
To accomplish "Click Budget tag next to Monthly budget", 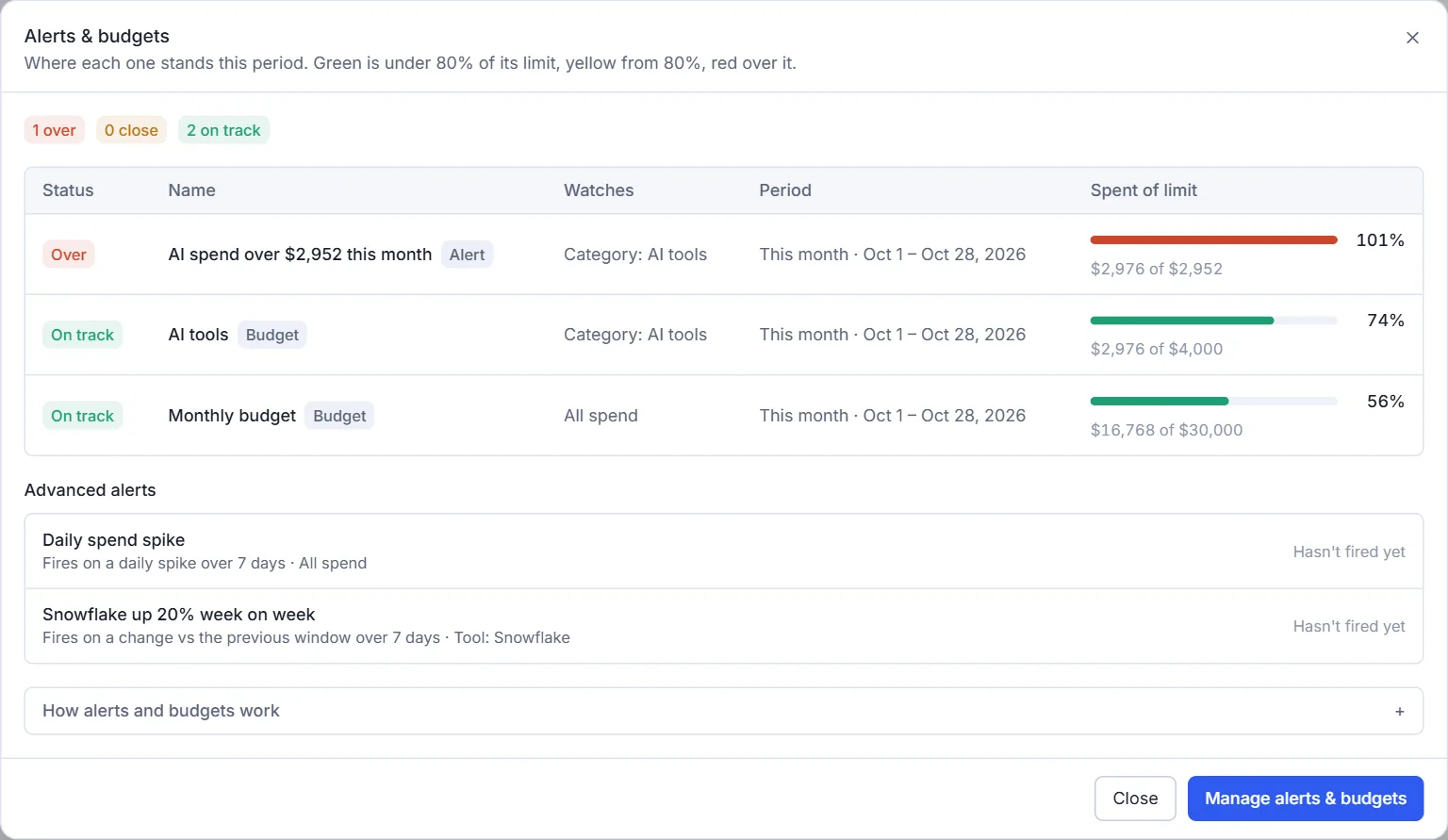I will (x=339, y=416).
